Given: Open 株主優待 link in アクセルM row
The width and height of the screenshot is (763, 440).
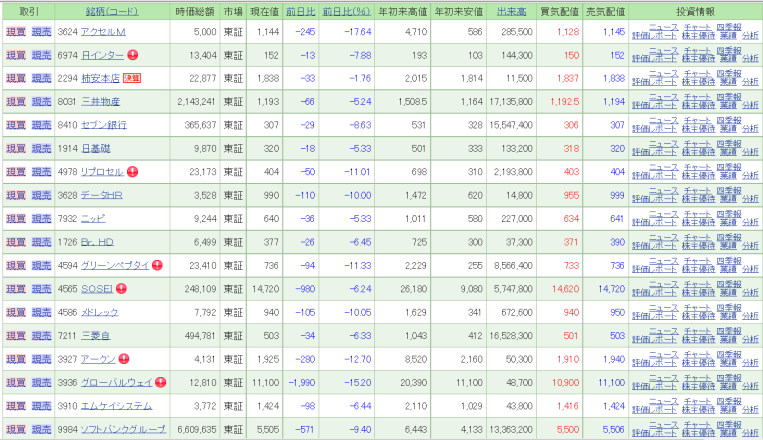Looking at the screenshot, I should (x=699, y=36).
